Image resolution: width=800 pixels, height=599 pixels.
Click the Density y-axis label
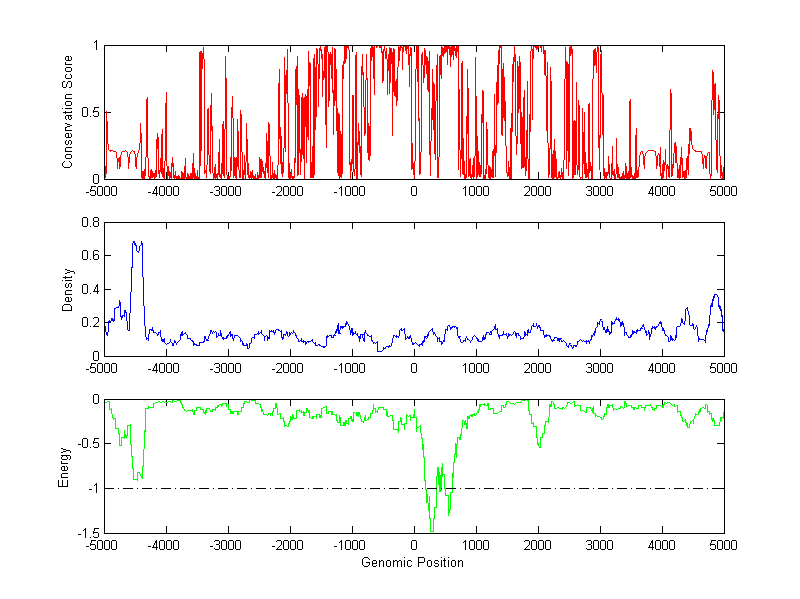pos(68,289)
